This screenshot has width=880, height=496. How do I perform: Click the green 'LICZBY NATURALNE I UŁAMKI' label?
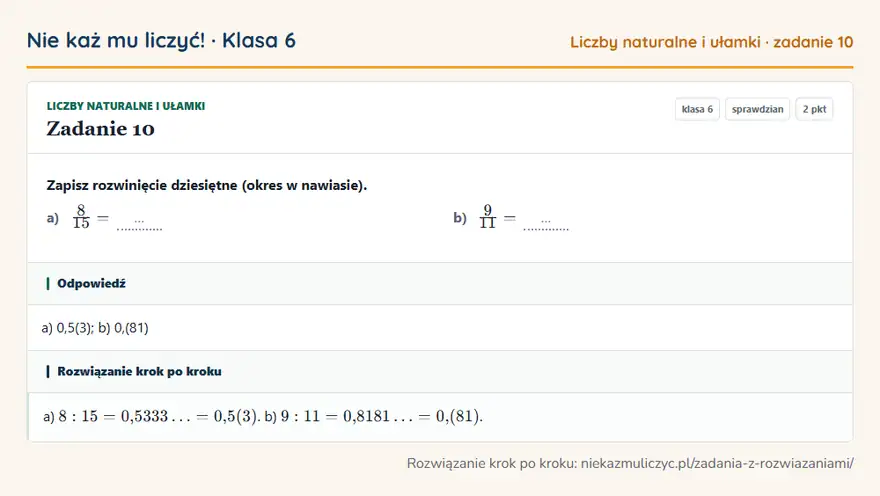pos(126,106)
